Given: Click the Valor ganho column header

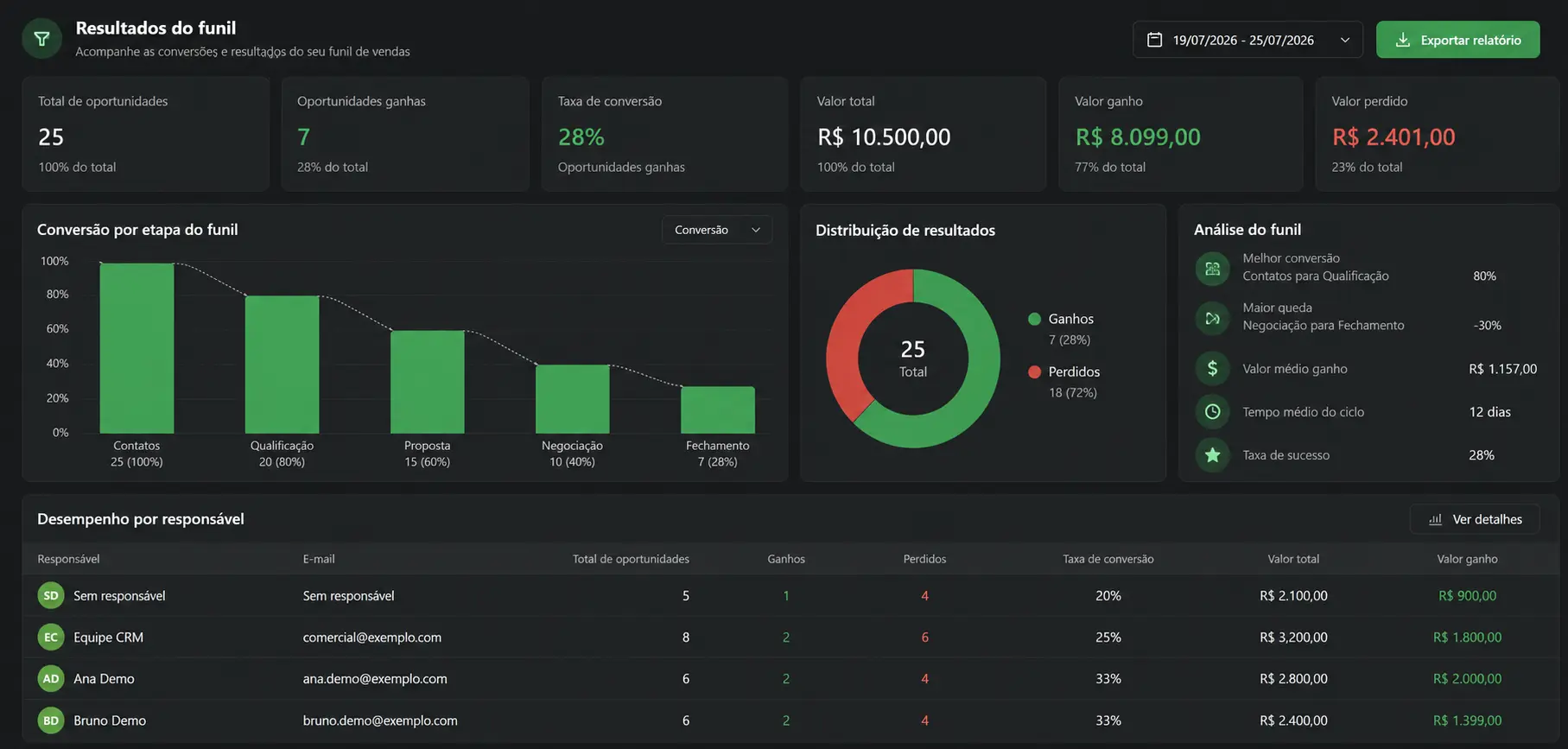Looking at the screenshot, I should (x=1467, y=559).
